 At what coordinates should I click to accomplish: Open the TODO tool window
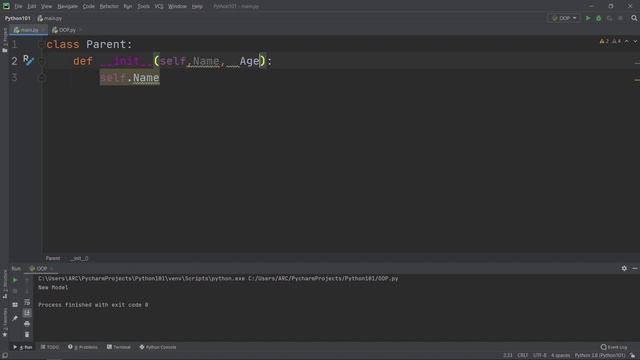(50, 347)
